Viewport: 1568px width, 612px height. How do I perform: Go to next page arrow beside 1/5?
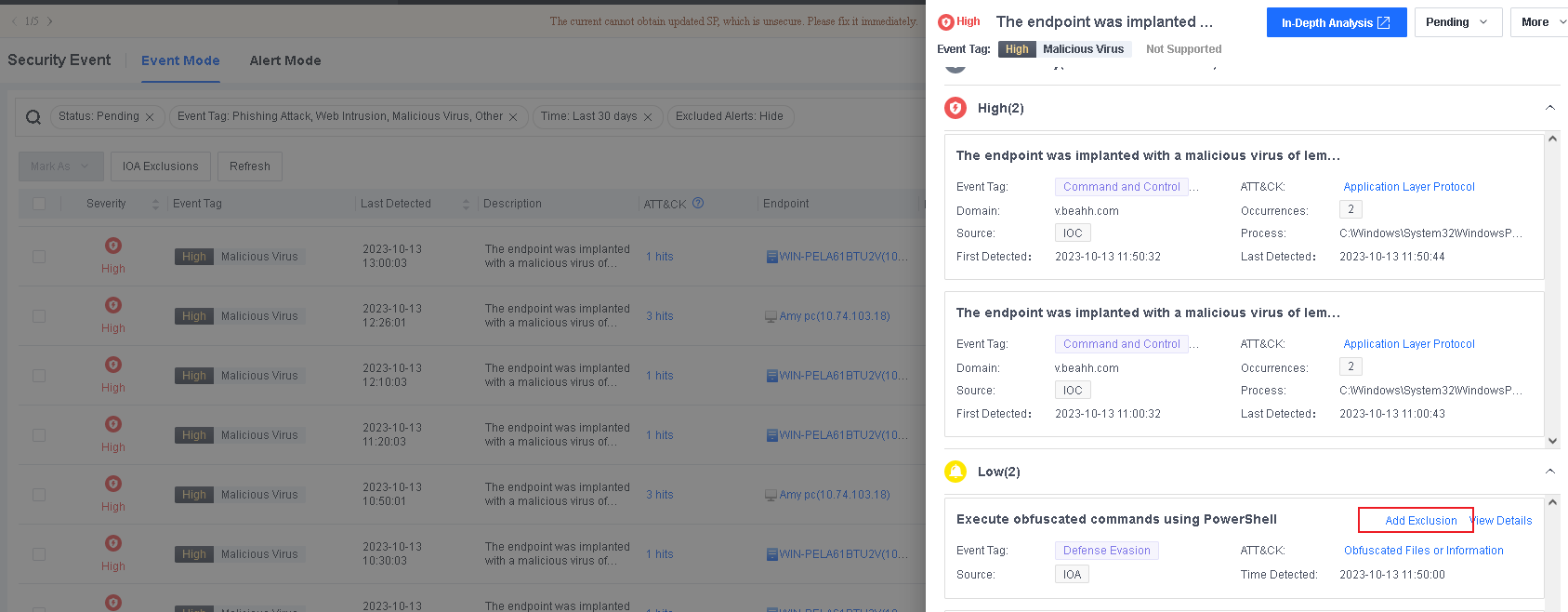pos(50,21)
